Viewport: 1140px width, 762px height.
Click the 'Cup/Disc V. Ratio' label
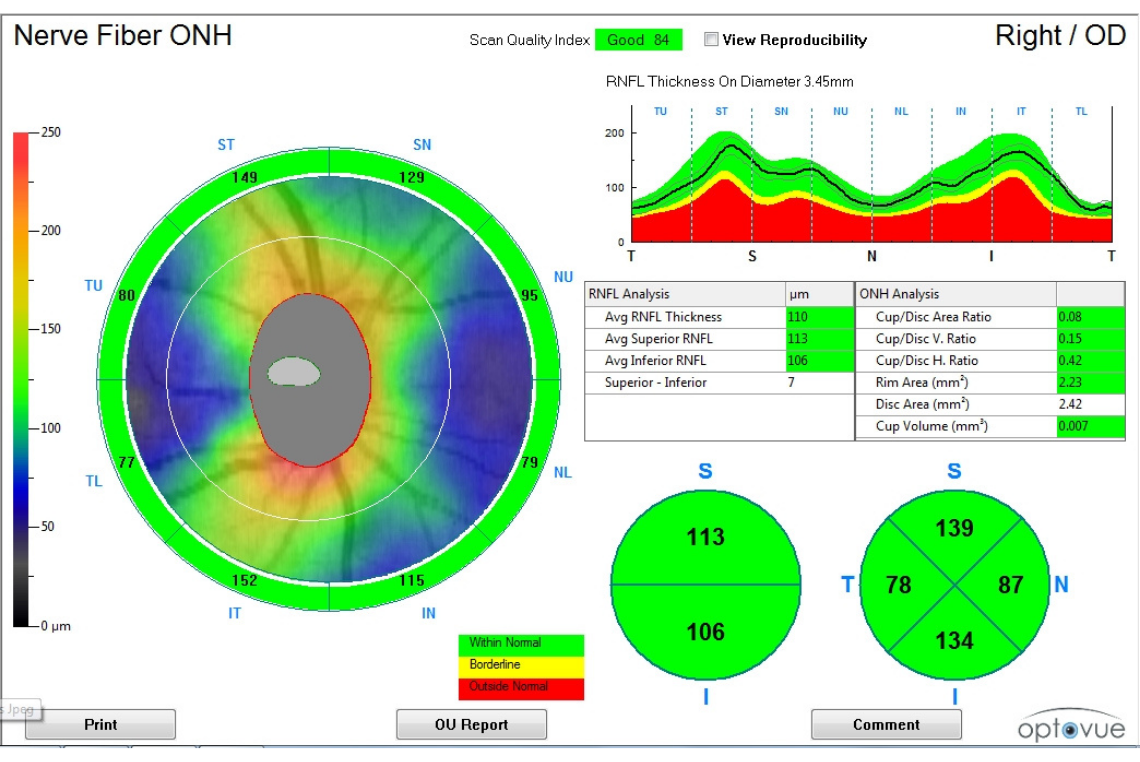click(x=926, y=339)
